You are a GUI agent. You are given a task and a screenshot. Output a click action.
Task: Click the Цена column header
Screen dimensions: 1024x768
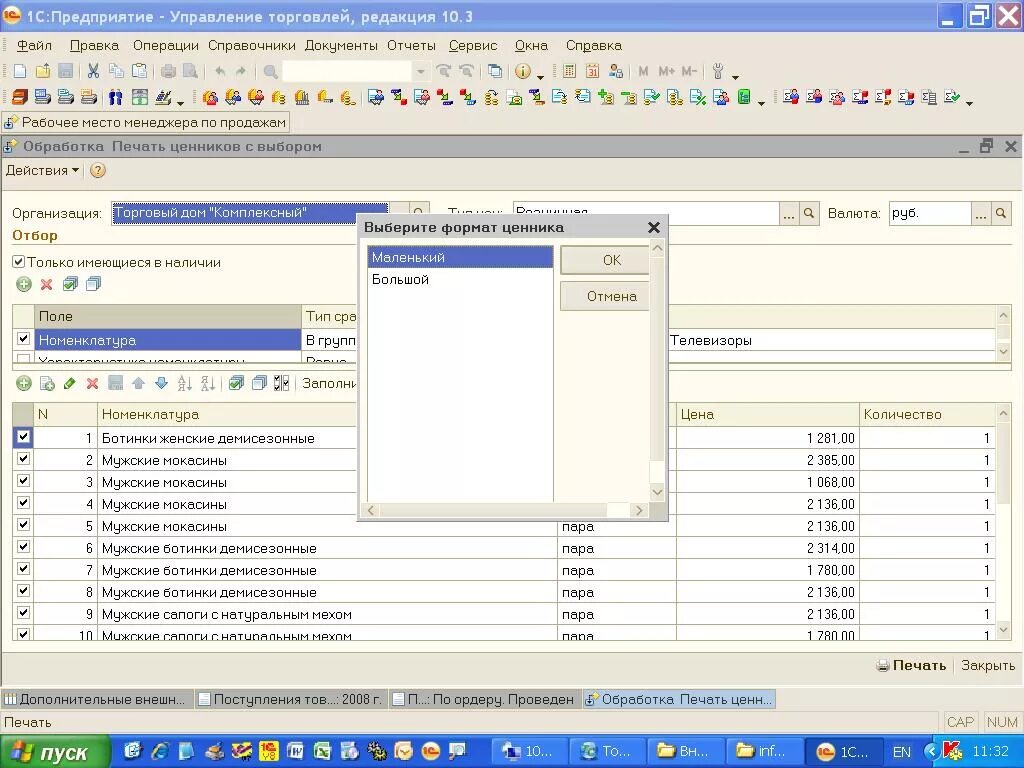tap(767, 414)
